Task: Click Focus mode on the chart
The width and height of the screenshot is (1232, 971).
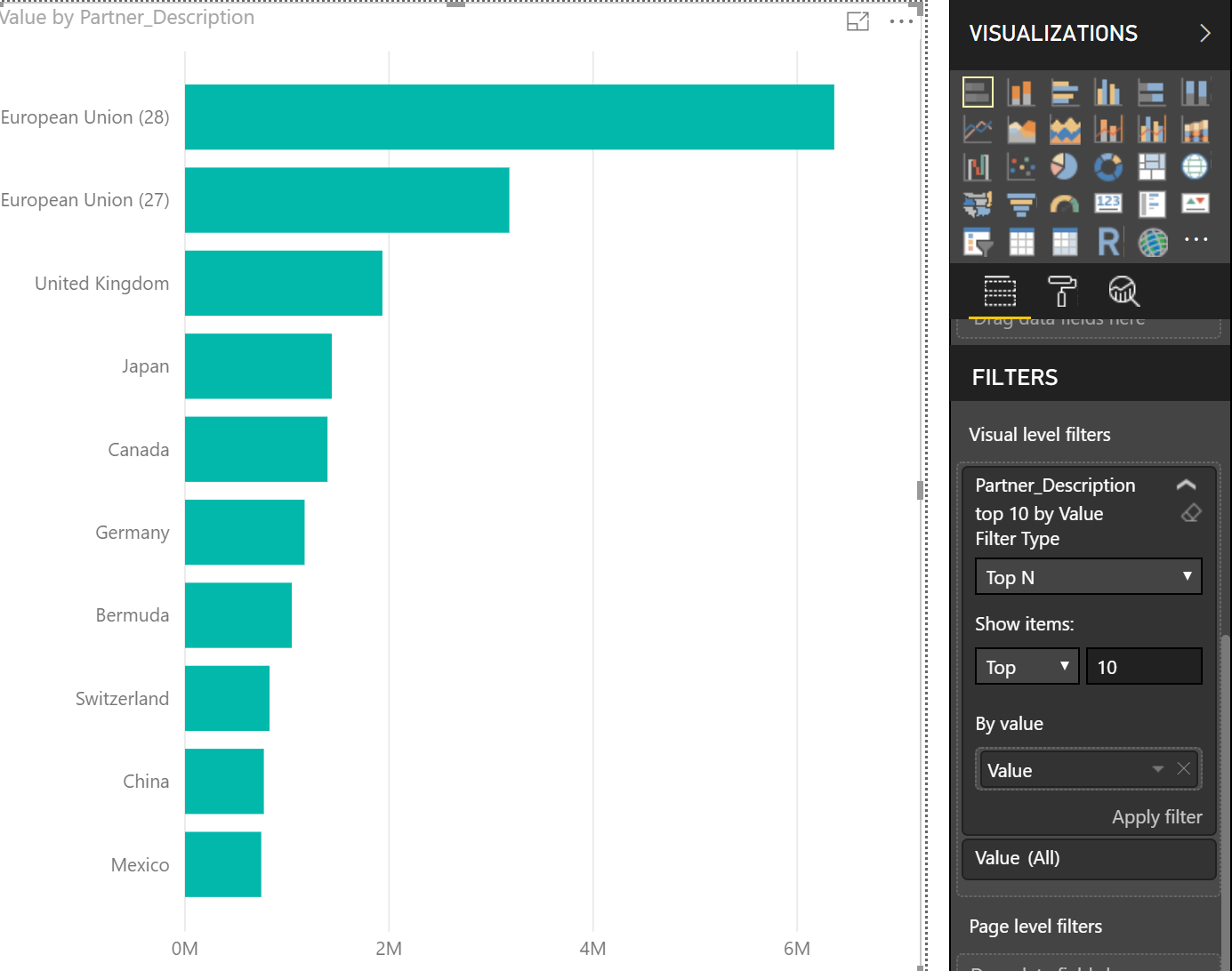Action: 858,20
